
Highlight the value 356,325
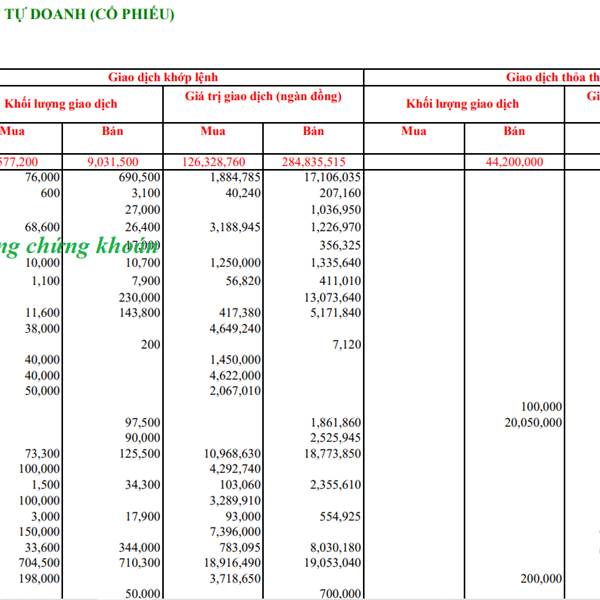(x=340, y=245)
